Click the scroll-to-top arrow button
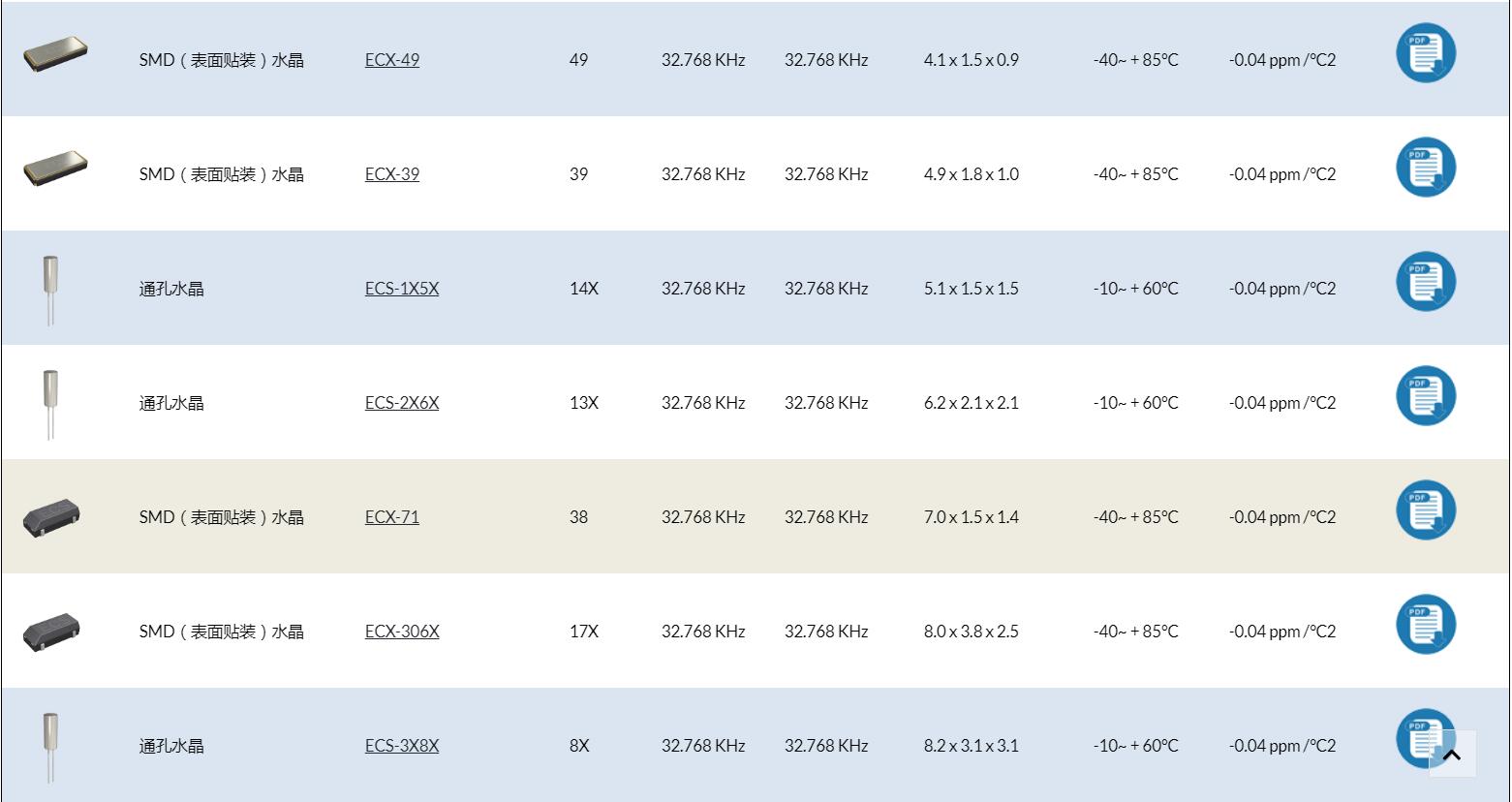The height and width of the screenshot is (802, 1512). (x=1452, y=755)
